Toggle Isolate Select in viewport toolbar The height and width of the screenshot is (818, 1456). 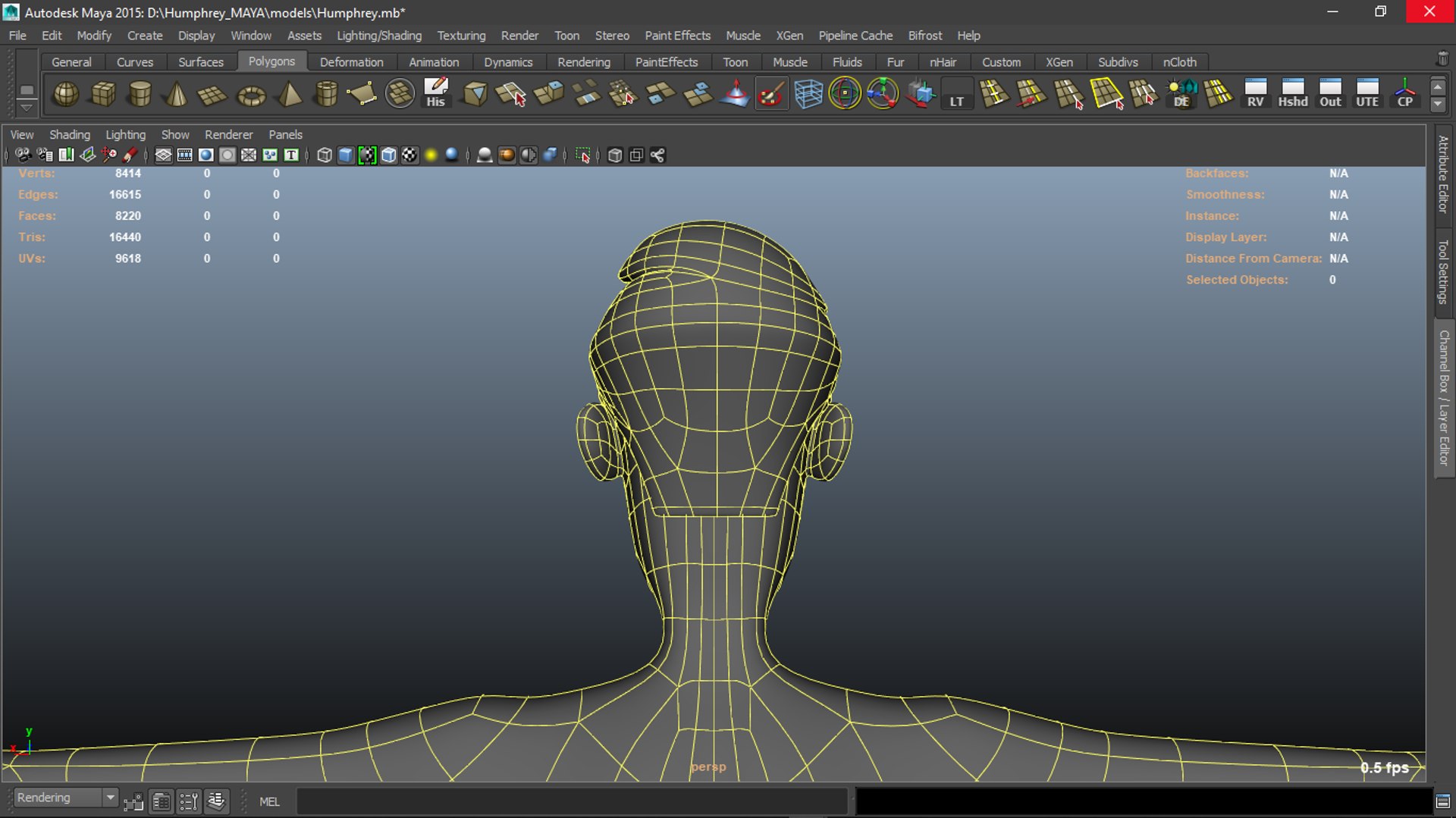point(582,155)
